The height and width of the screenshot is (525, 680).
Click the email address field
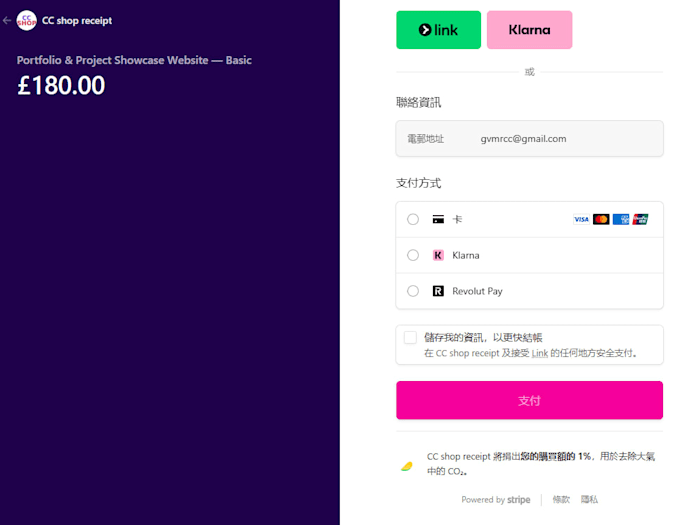(530, 139)
